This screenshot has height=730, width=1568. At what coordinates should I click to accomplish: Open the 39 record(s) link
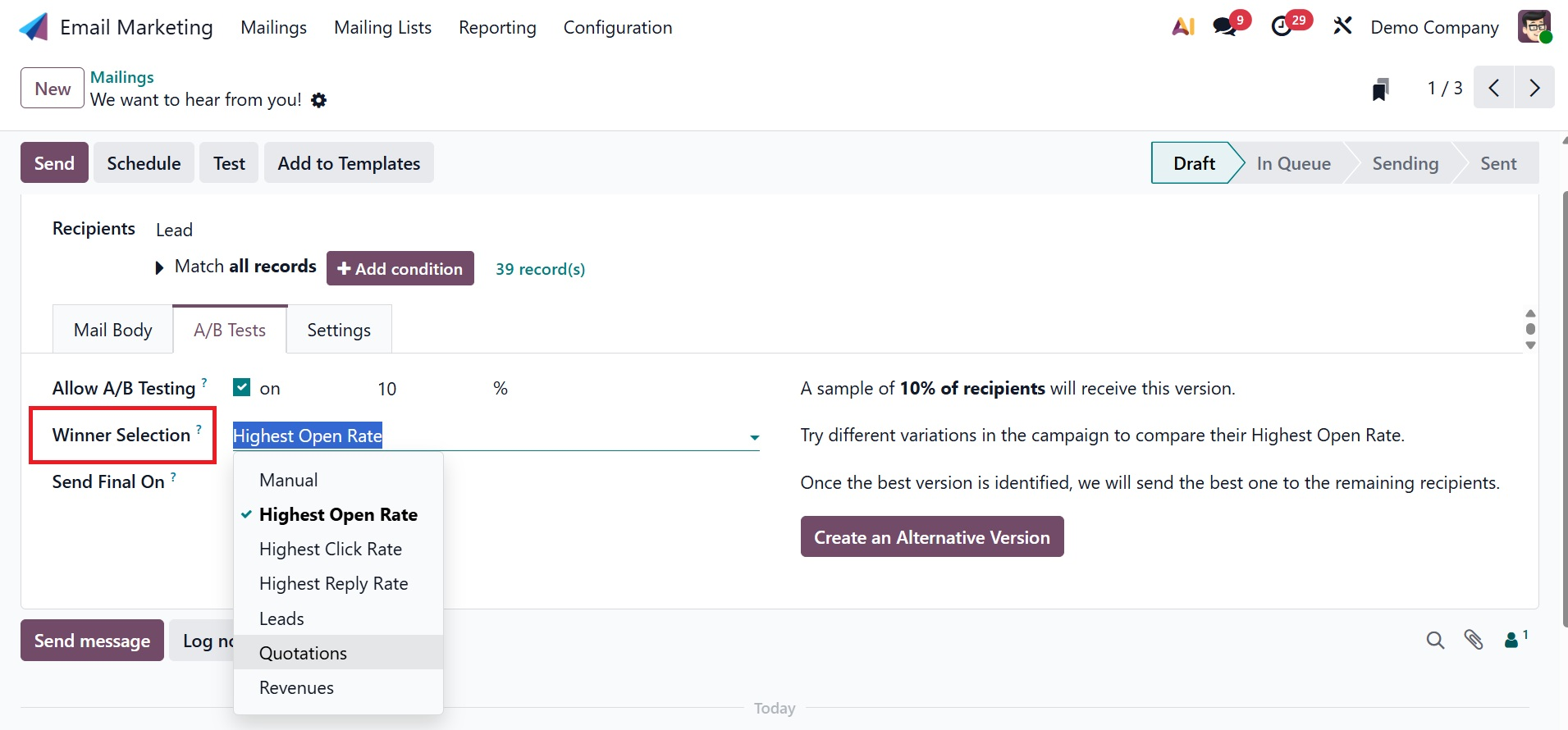pos(540,269)
